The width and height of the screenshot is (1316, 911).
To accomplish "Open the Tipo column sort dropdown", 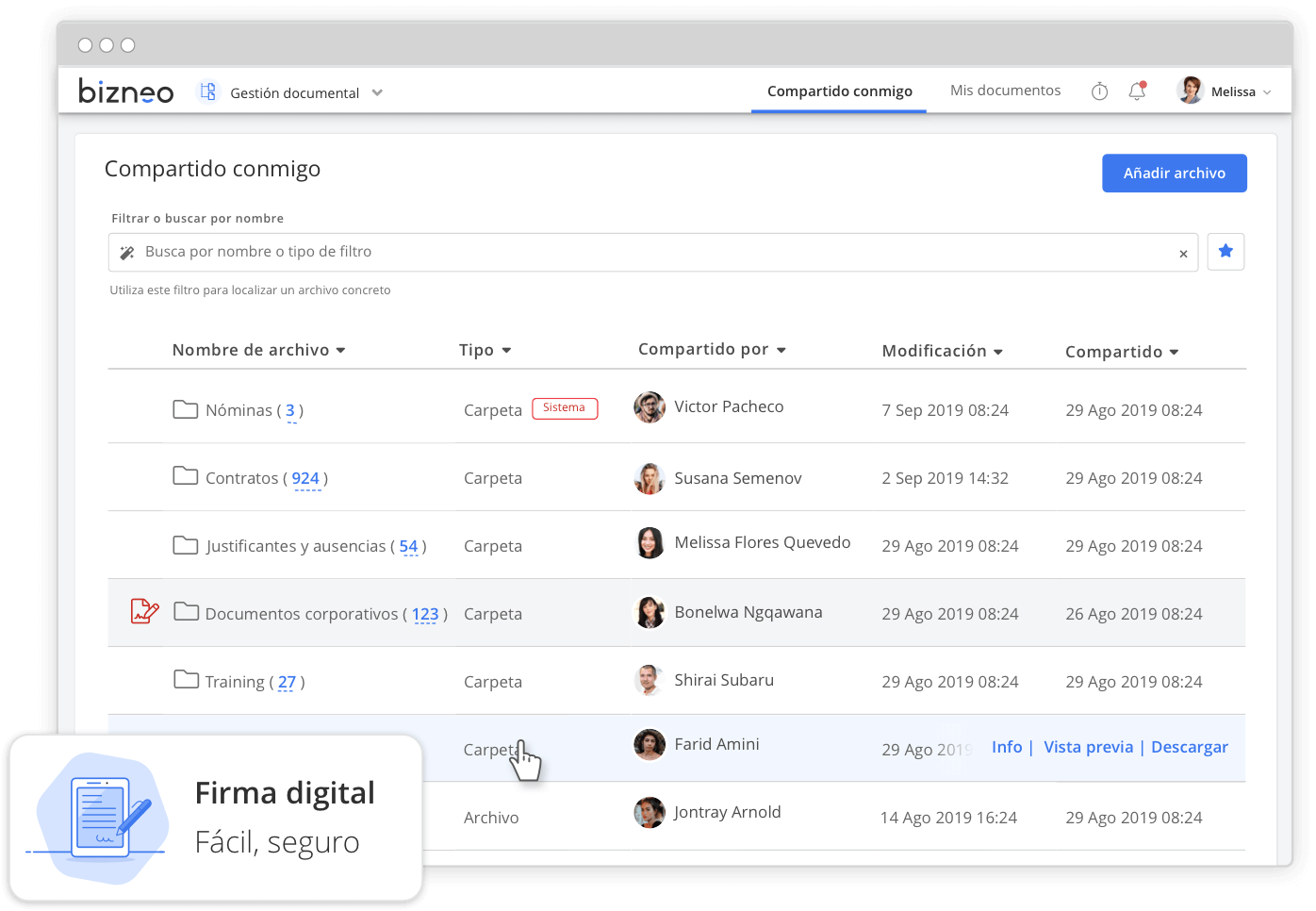I will (508, 349).
